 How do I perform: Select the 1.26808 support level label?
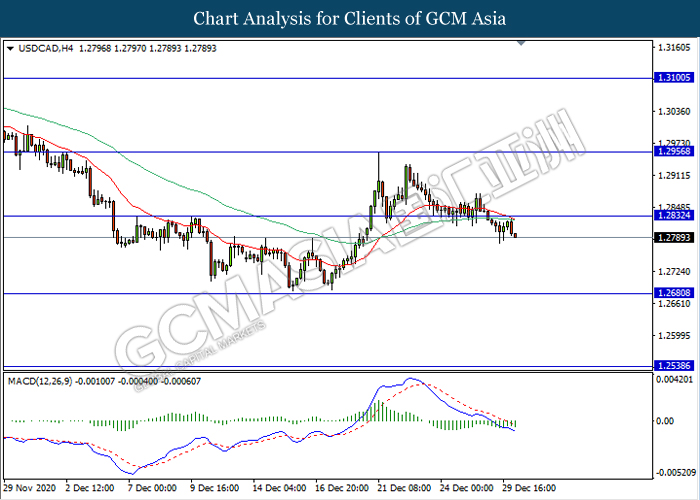(x=674, y=293)
